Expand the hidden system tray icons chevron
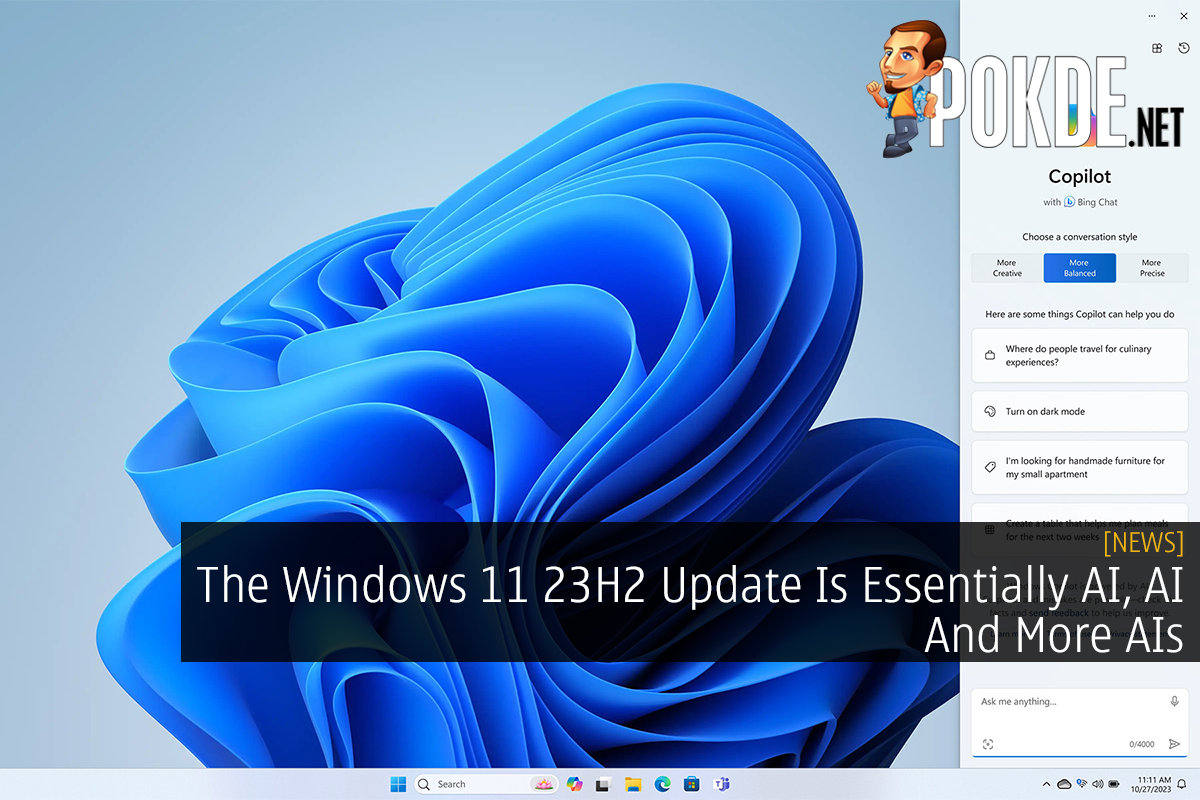The width and height of the screenshot is (1200, 800). (1046, 784)
